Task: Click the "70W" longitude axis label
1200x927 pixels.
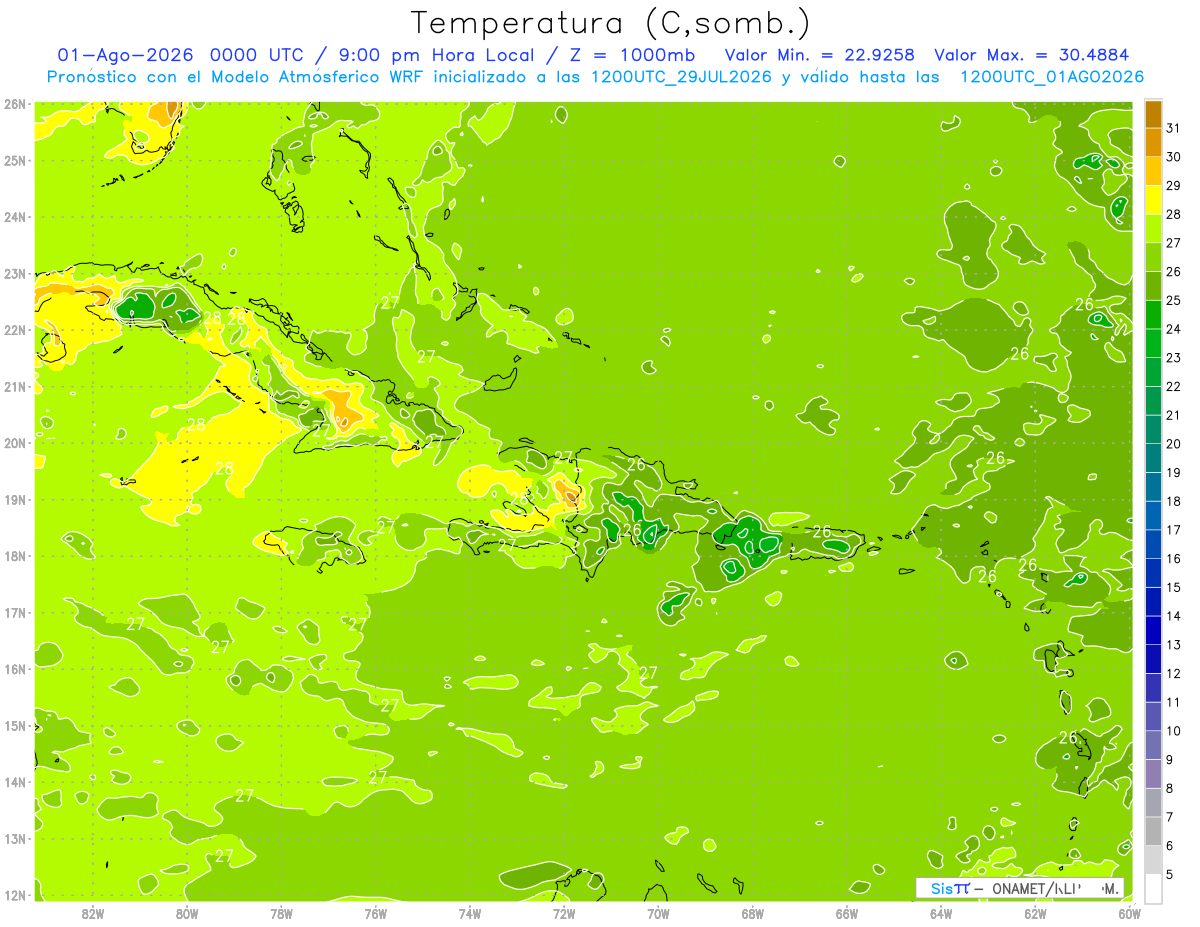Action: 658,913
